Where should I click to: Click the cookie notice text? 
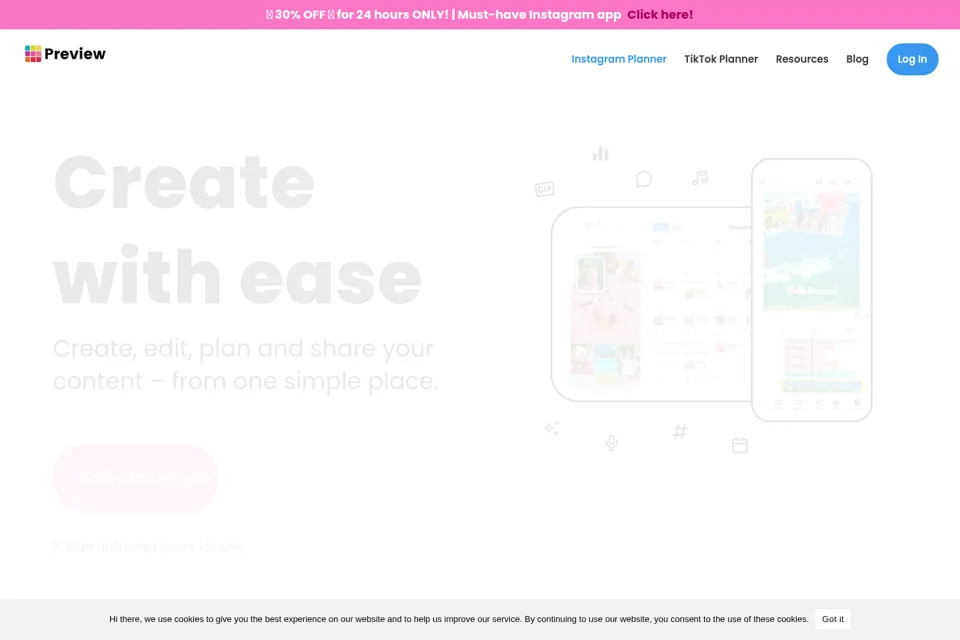click(x=459, y=619)
